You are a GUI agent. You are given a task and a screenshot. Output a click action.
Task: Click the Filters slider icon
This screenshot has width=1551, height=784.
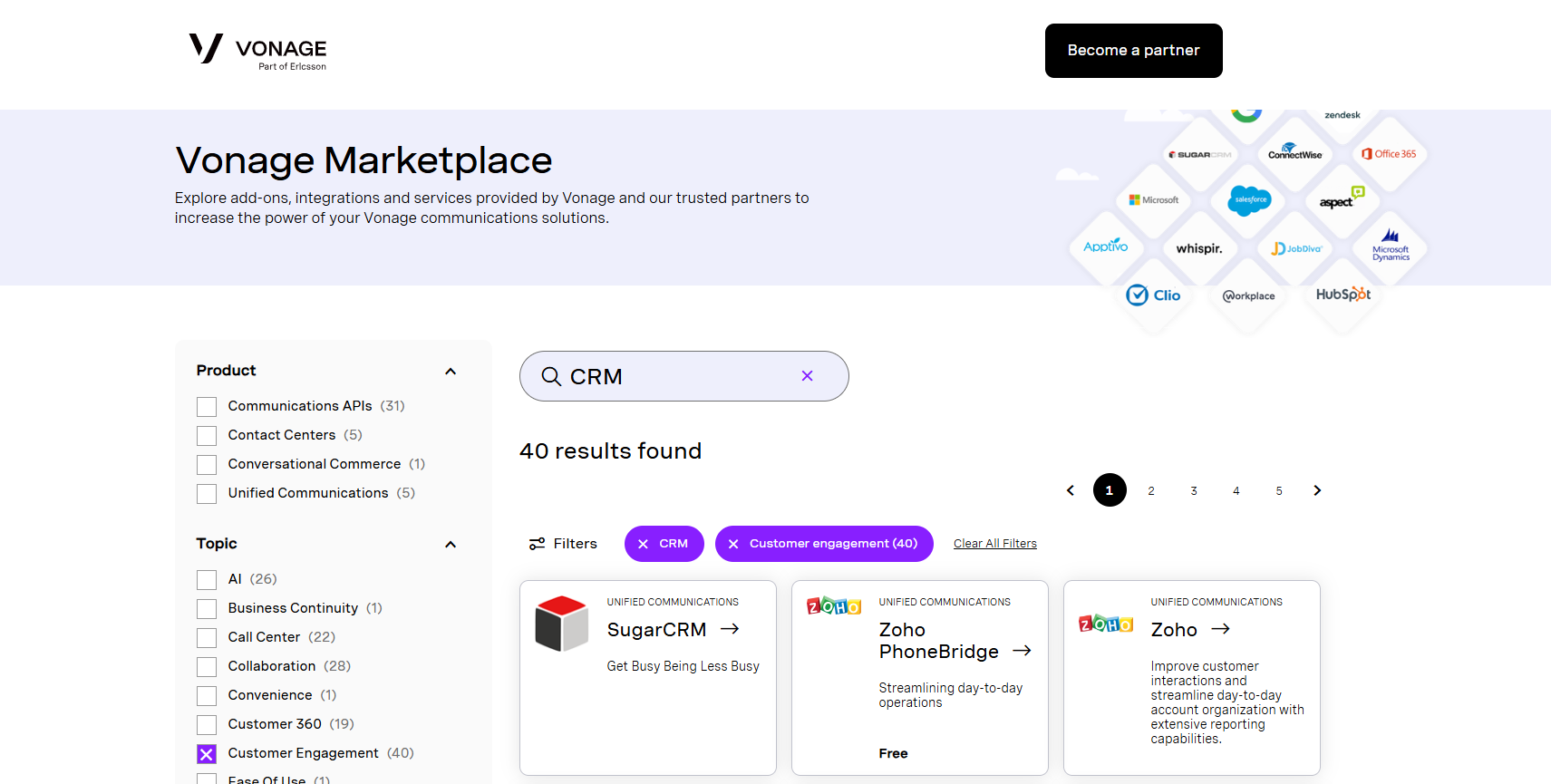click(538, 544)
